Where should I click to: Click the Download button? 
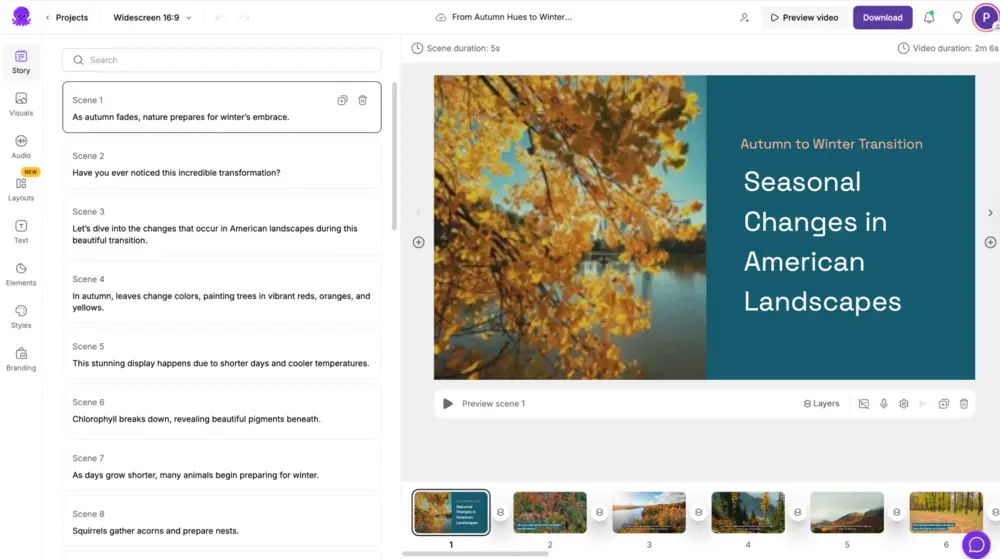point(882,17)
